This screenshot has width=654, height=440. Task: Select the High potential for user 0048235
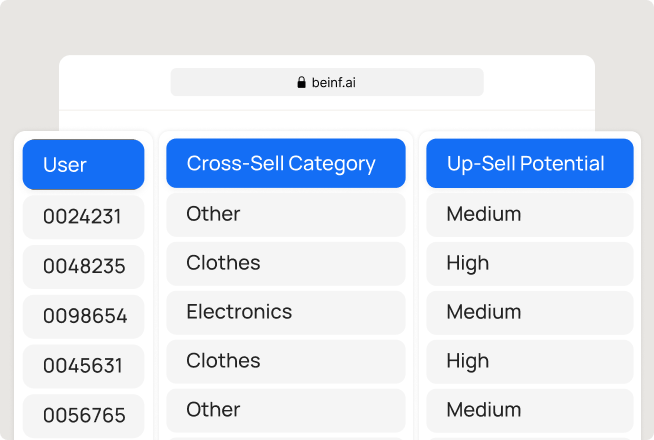point(529,263)
